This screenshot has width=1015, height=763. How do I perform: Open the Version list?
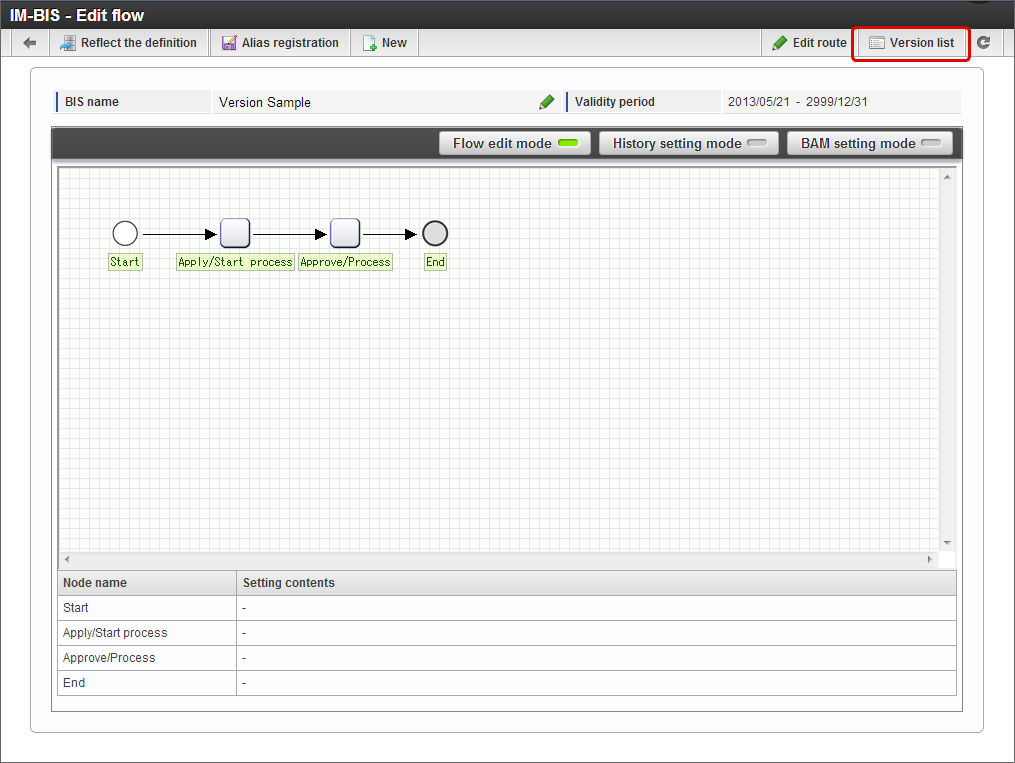(911, 43)
